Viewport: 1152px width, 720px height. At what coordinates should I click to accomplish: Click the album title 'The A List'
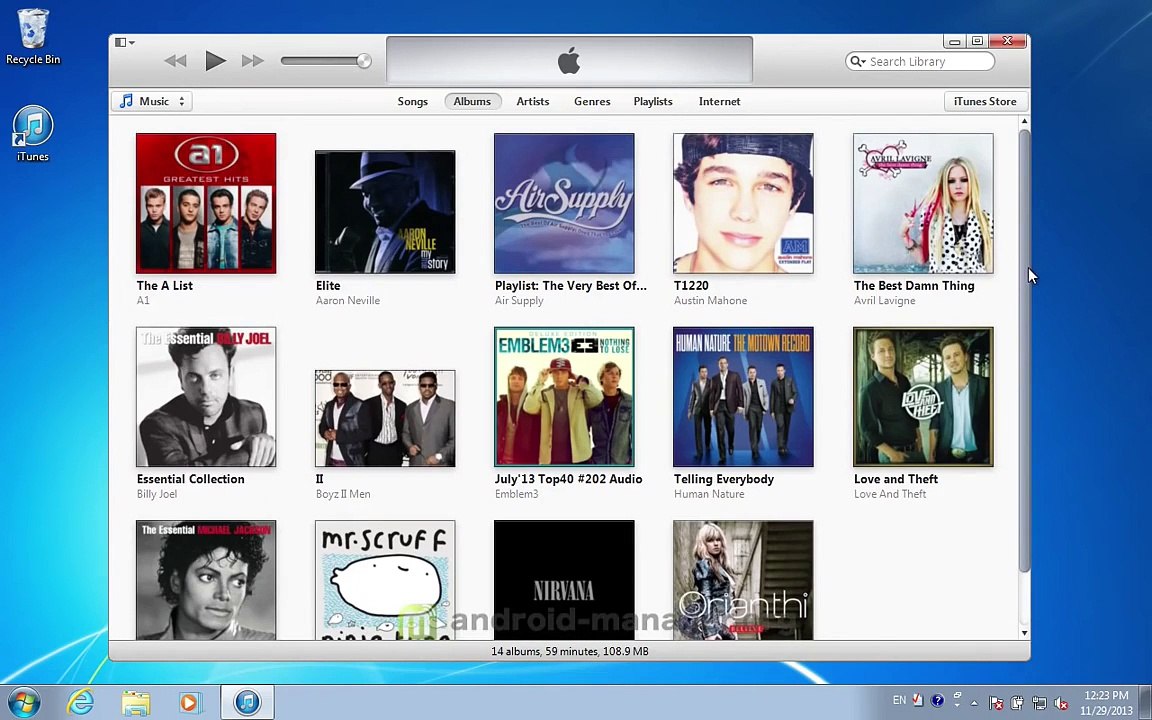click(165, 286)
